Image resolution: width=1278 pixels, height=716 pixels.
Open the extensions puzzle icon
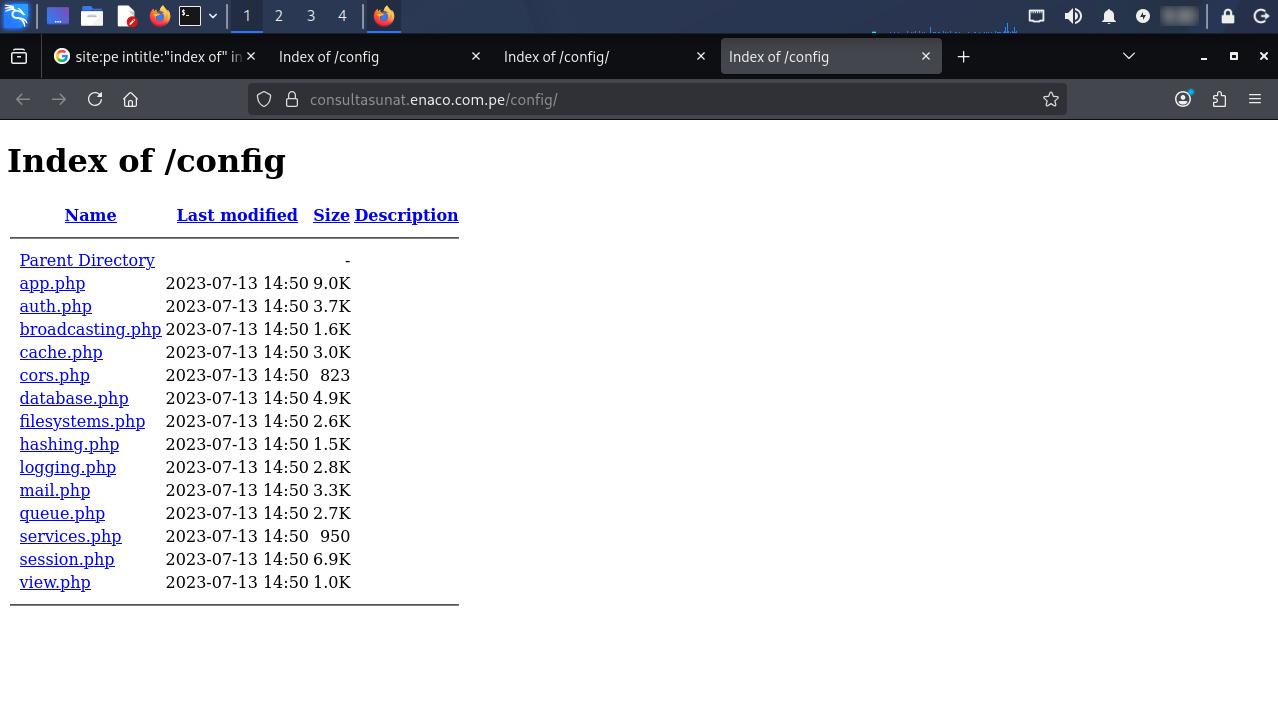pos(1219,99)
